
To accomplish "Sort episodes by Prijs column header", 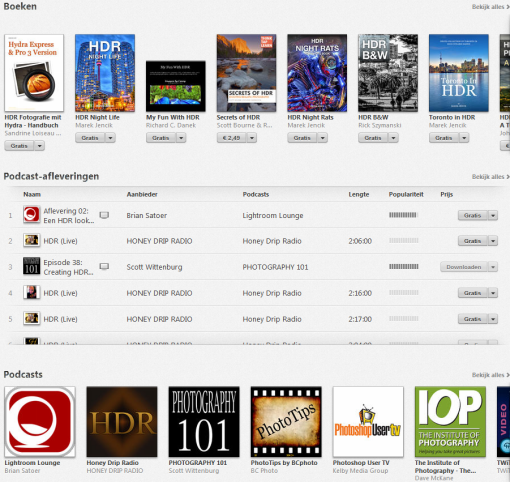I will [447, 194].
